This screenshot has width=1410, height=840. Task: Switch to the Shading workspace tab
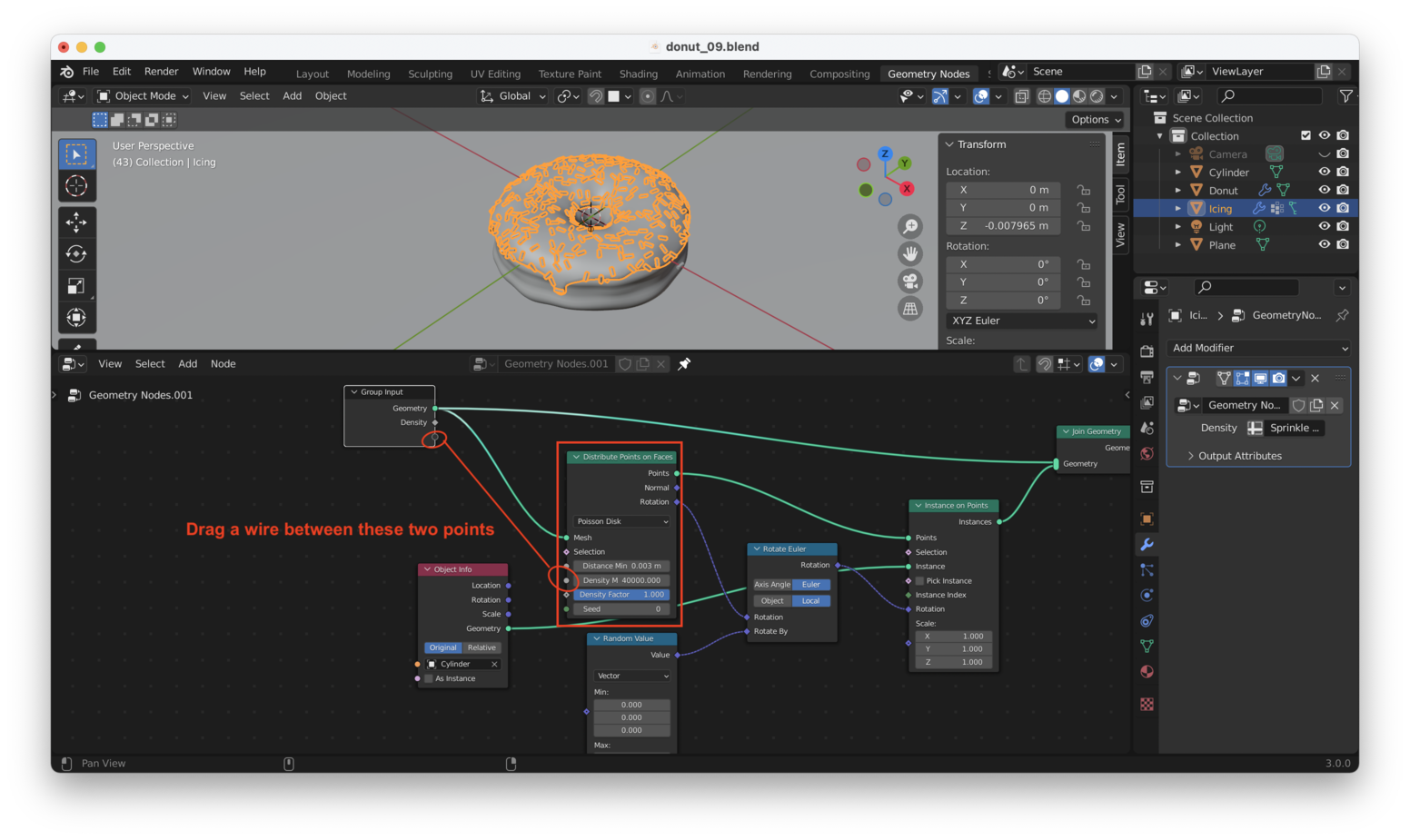[x=638, y=74]
